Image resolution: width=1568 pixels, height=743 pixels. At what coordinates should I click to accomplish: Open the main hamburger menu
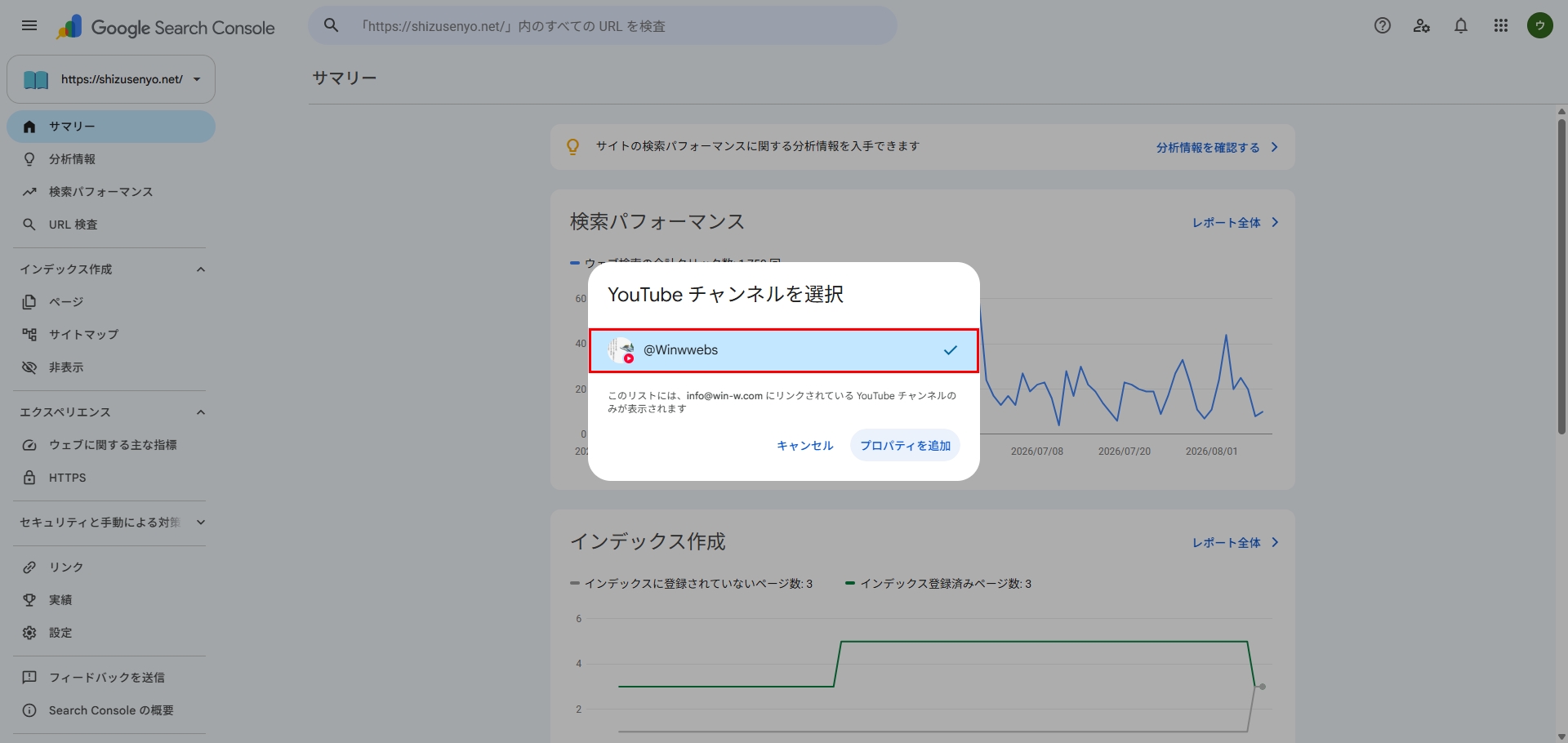[29, 26]
